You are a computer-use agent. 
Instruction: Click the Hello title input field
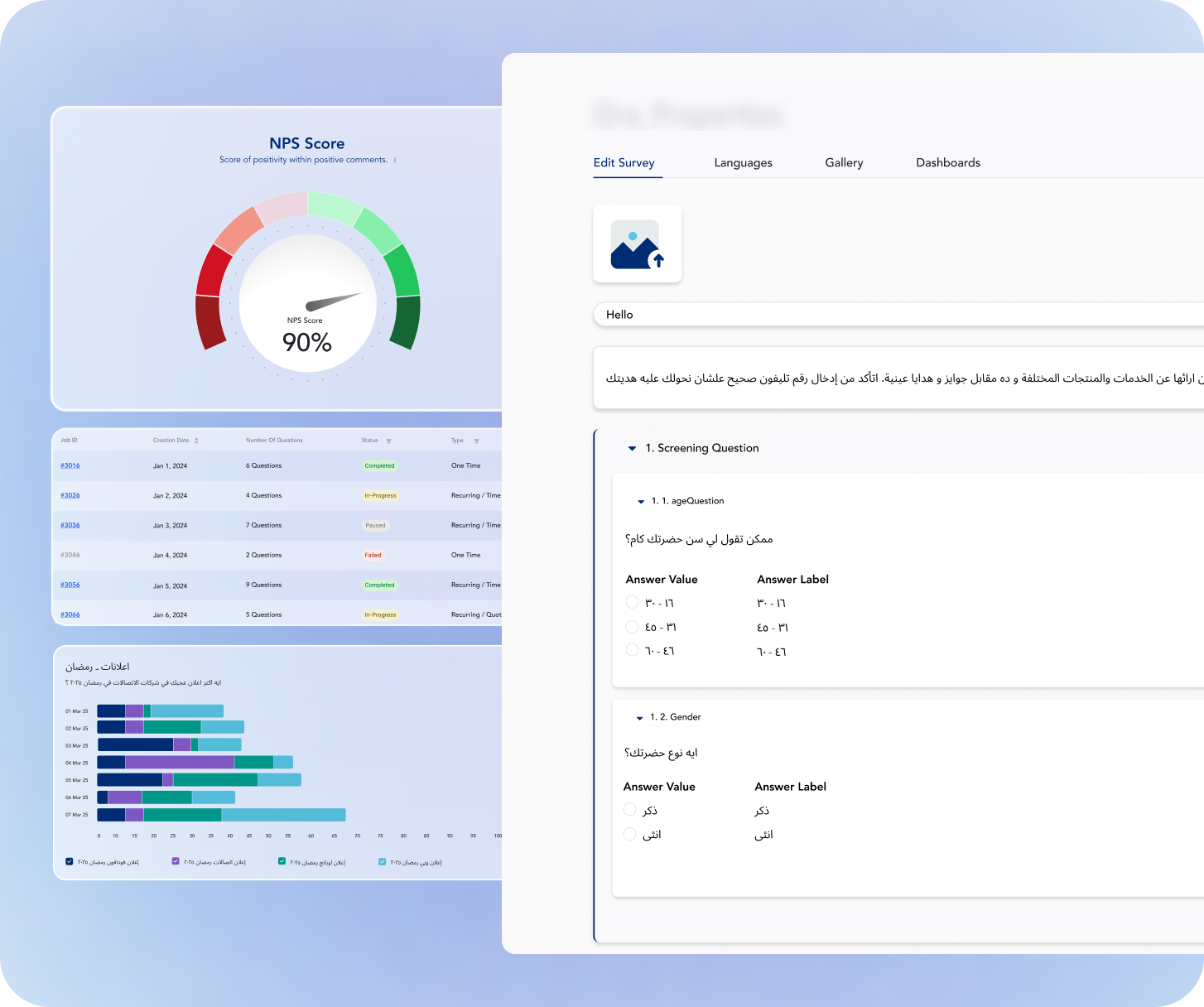click(894, 315)
